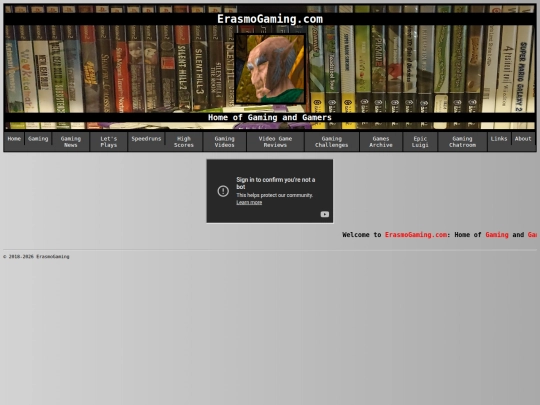Go to Gaming News page
540x405 pixels.
[x=71, y=142]
